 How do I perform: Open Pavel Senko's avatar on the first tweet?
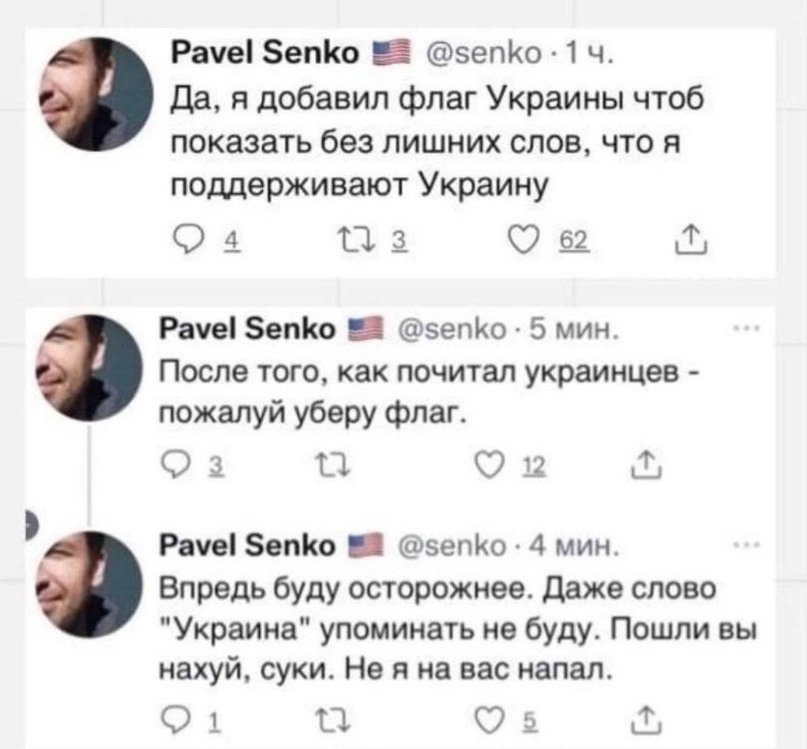(96, 94)
